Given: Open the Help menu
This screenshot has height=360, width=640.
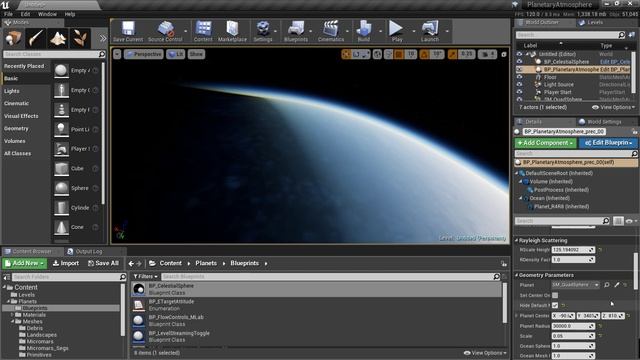Looking at the screenshot, I should (70, 14).
